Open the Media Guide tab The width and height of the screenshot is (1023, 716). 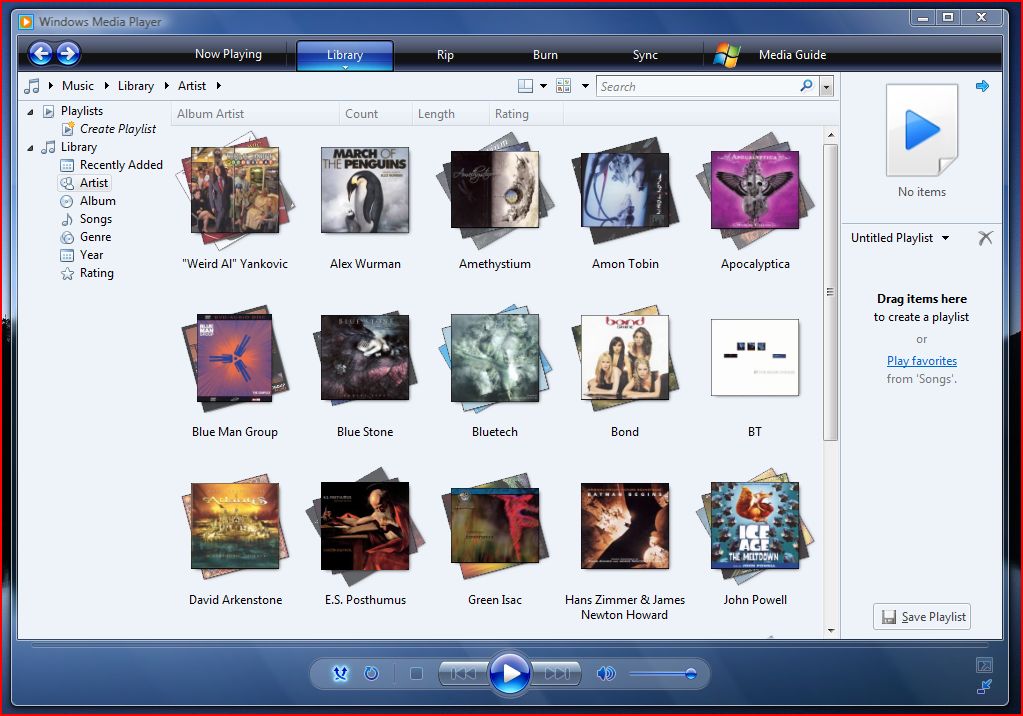[x=792, y=55]
